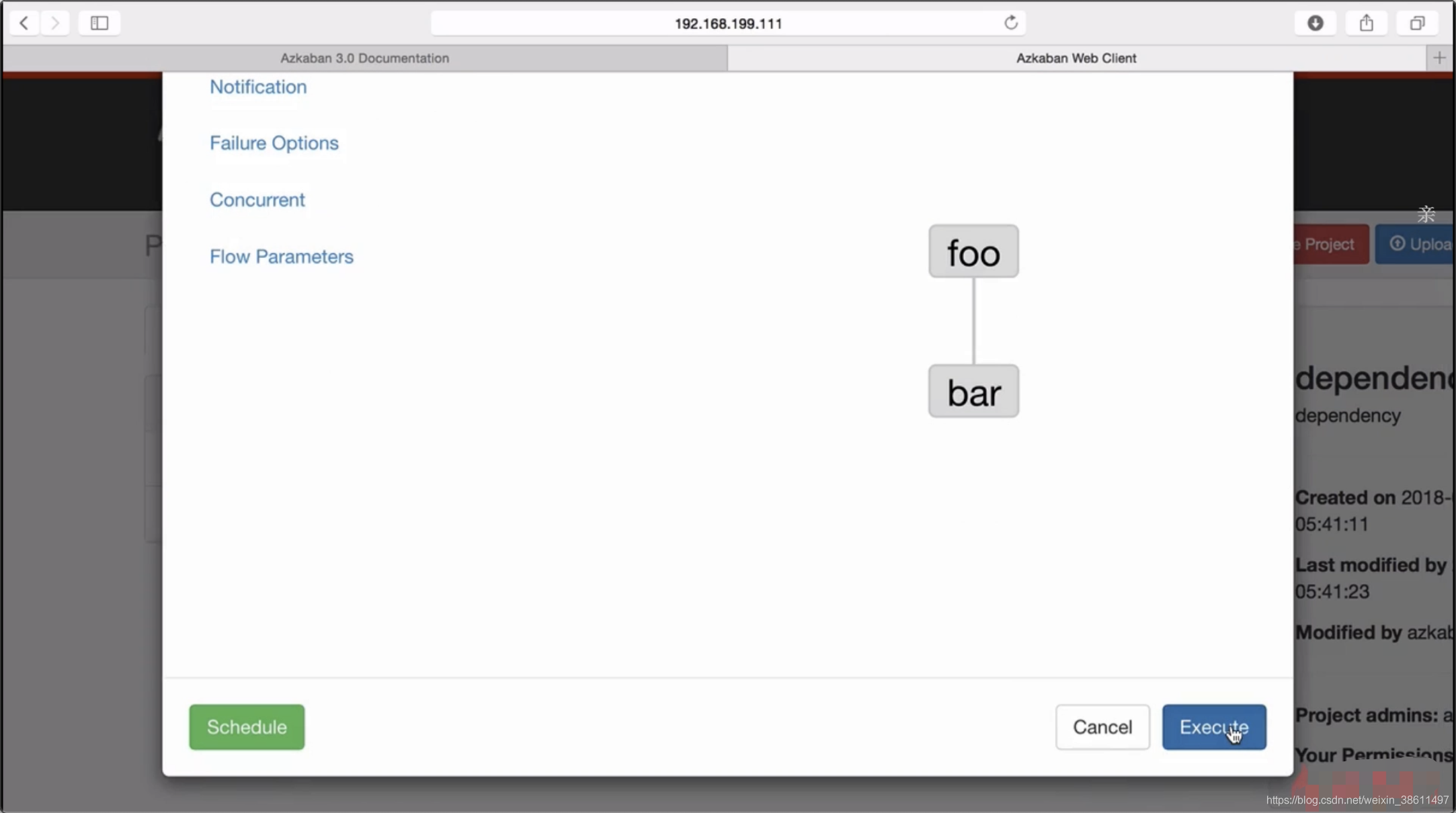Click the Execute button to run flow
1456x813 pixels.
[1214, 727]
